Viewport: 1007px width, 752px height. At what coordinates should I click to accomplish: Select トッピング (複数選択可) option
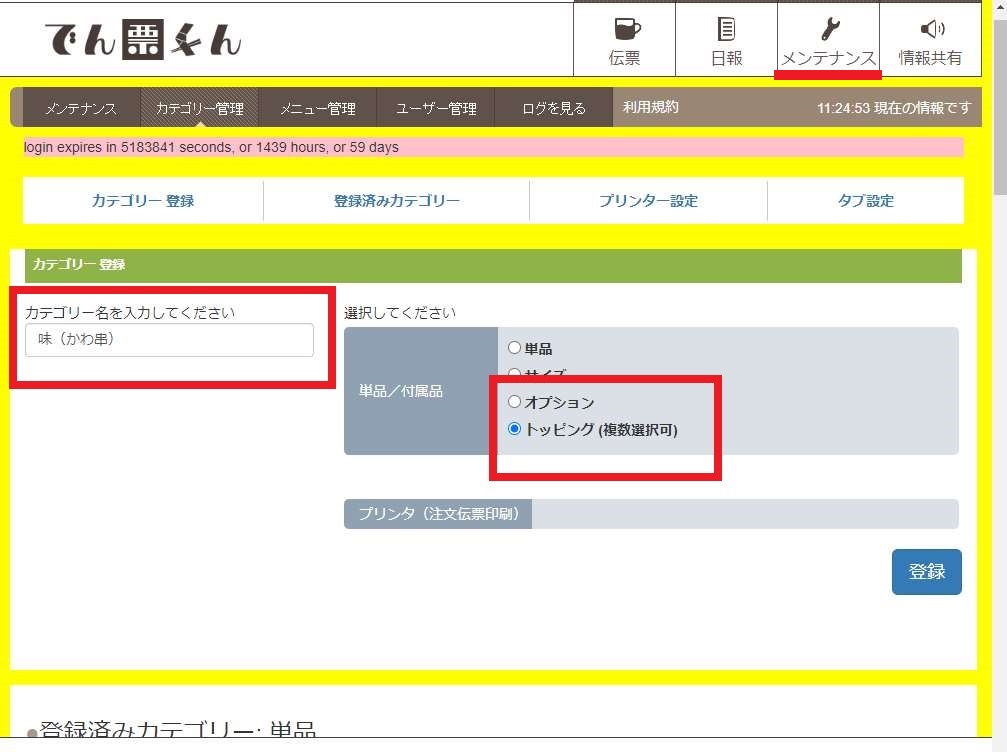point(514,428)
